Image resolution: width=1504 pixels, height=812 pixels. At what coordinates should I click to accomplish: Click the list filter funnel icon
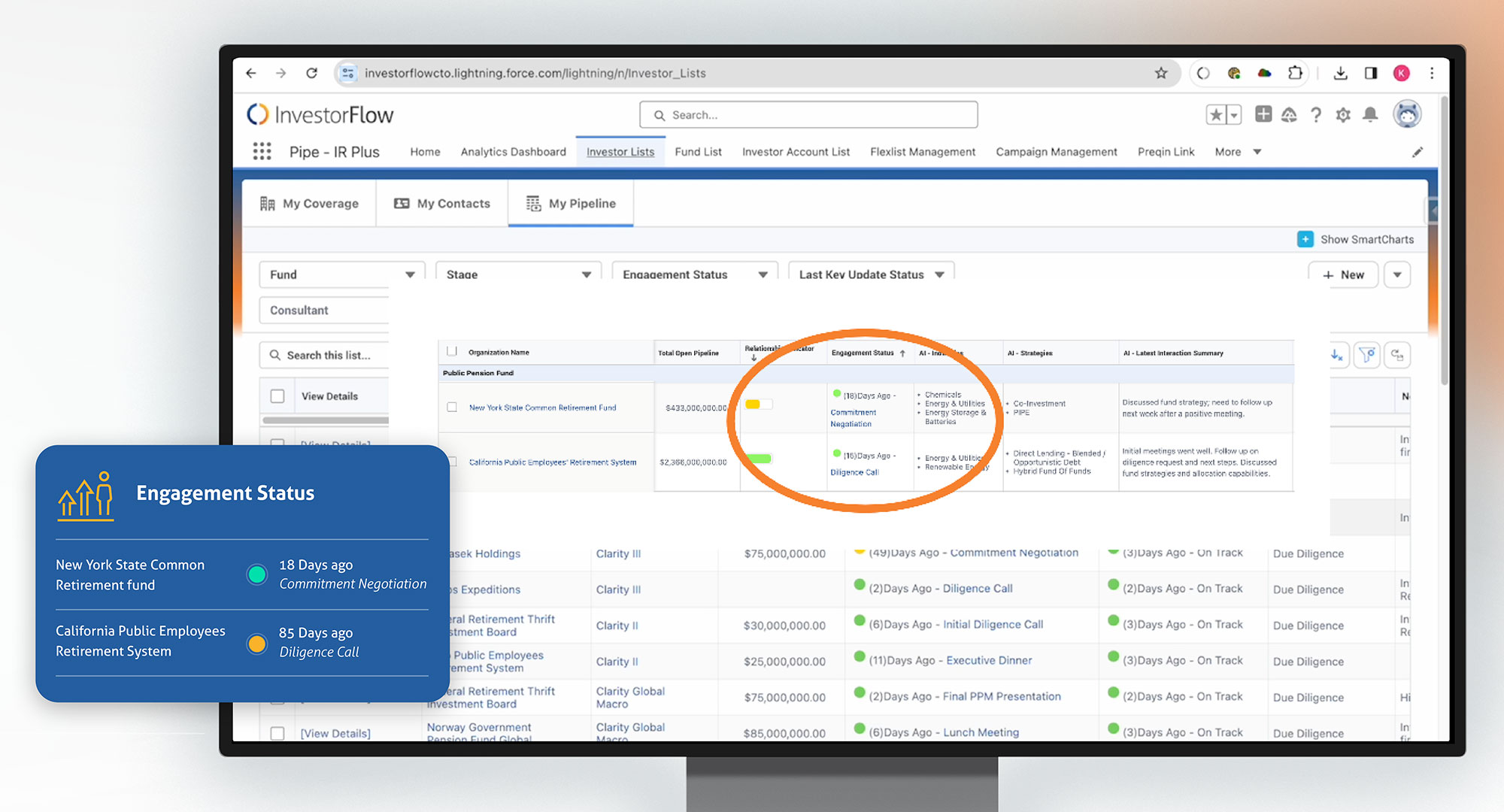coord(1367,354)
